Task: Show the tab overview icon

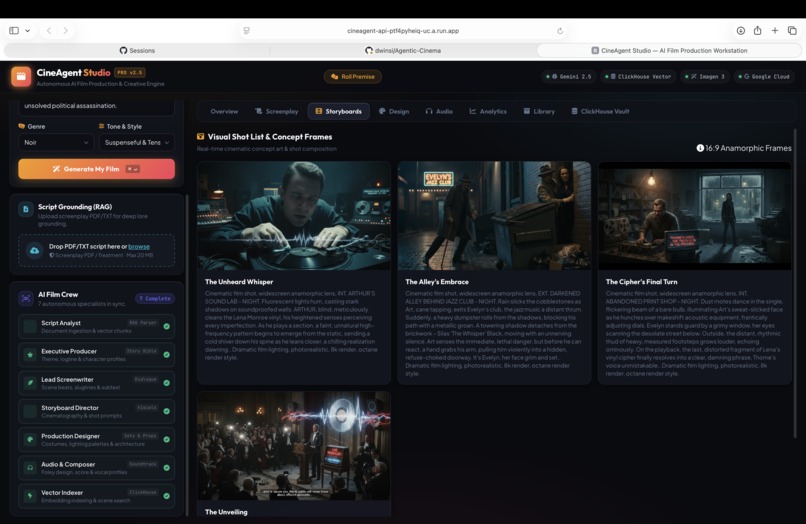Action: pos(792,31)
